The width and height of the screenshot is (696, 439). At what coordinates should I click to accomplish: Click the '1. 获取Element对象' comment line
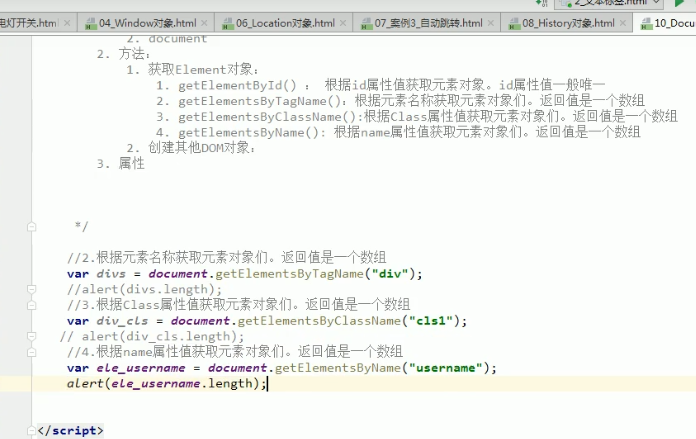click(192, 70)
